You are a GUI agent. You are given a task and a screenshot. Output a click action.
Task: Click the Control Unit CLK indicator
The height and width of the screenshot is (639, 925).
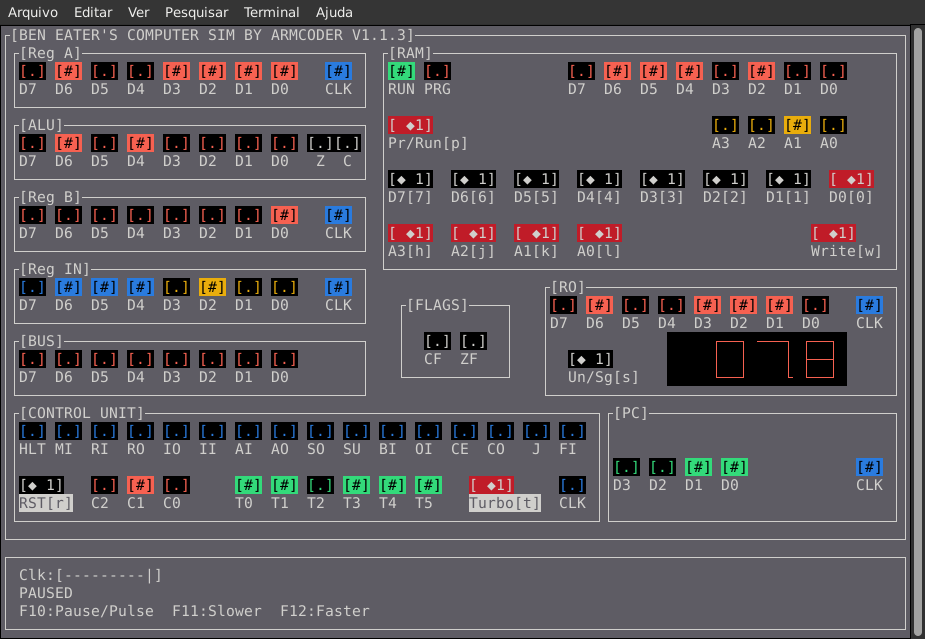point(572,486)
